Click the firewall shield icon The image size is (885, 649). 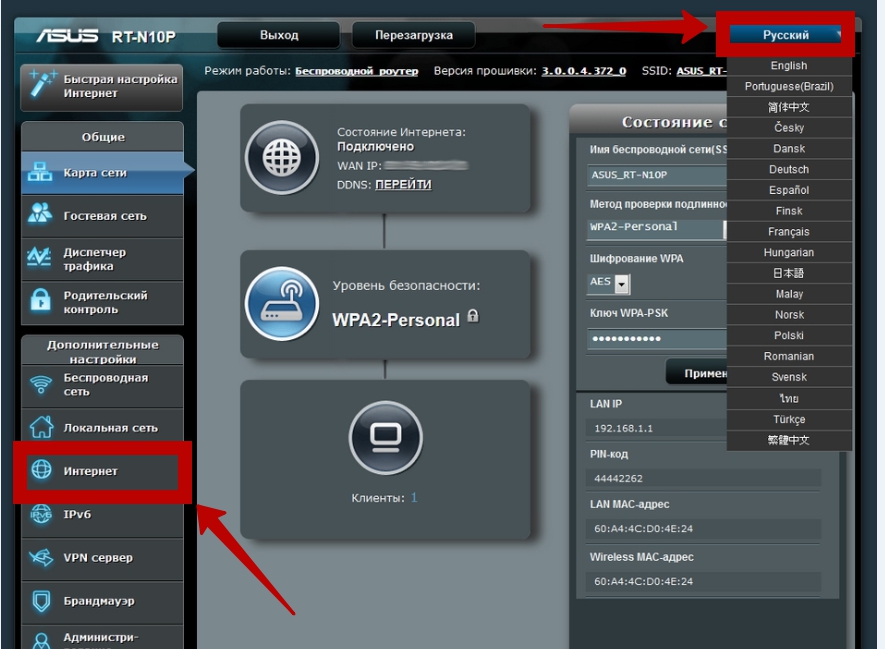point(41,601)
